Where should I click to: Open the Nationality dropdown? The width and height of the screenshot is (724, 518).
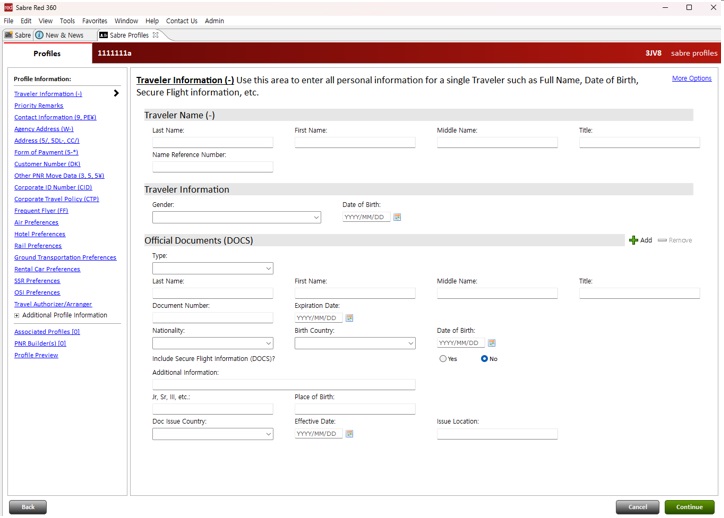pos(213,343)
